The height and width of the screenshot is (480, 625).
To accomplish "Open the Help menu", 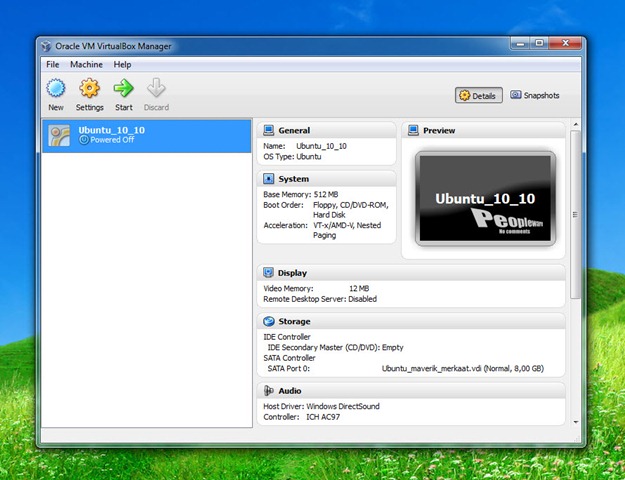I will (122, 65).
